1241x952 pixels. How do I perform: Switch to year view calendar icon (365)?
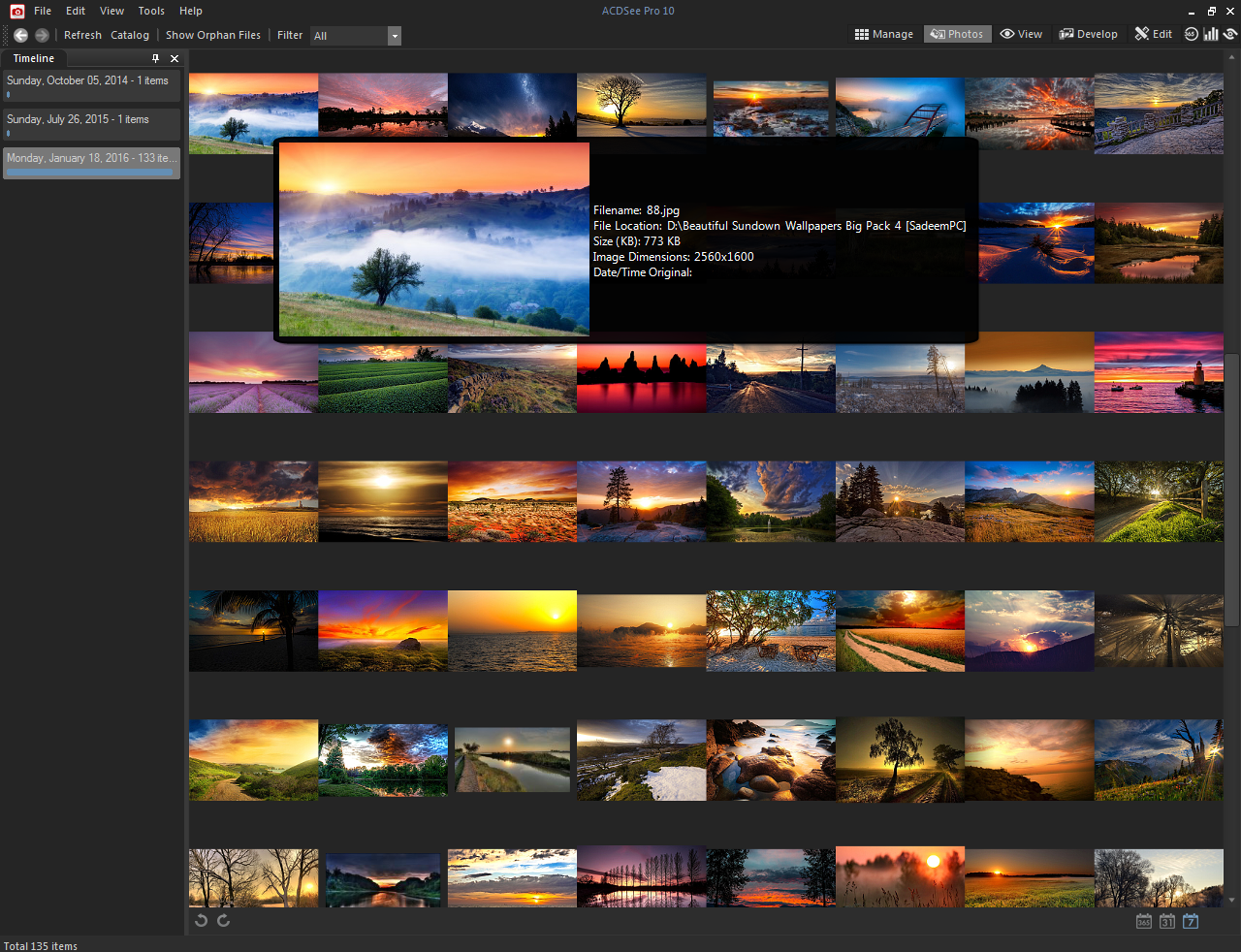(x=1144, y=921)
